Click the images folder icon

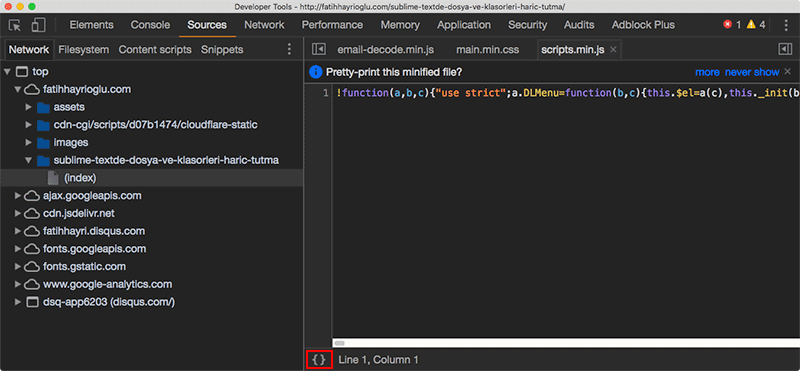point(43,142)
